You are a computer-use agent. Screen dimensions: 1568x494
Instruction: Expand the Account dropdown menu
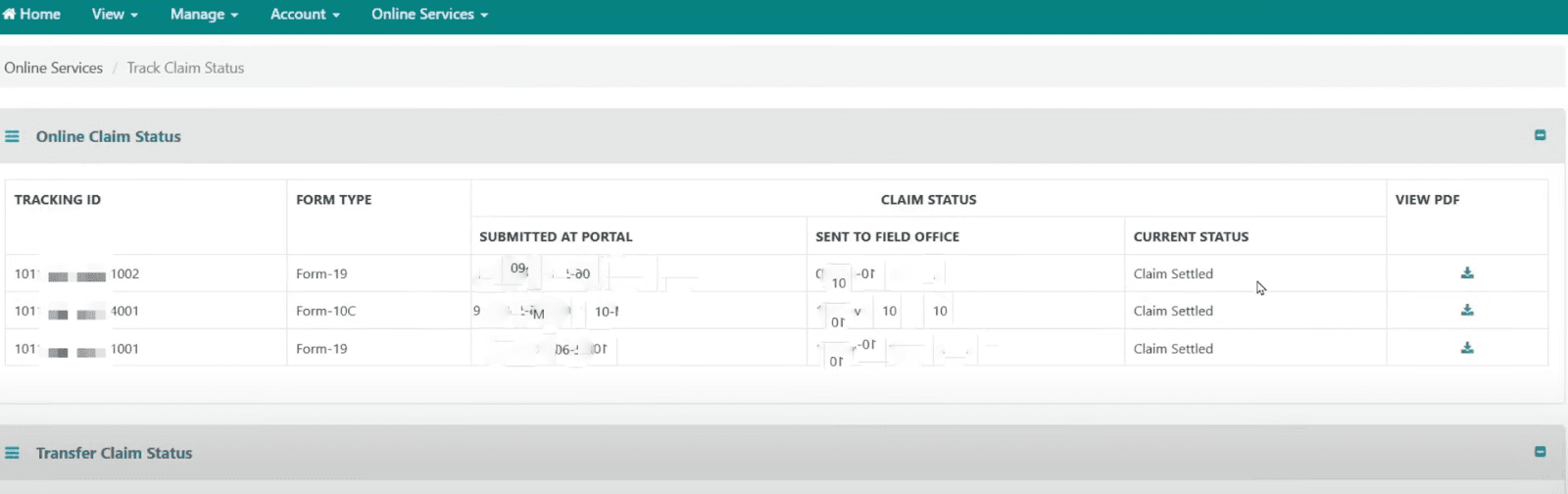tap(305, 15)
